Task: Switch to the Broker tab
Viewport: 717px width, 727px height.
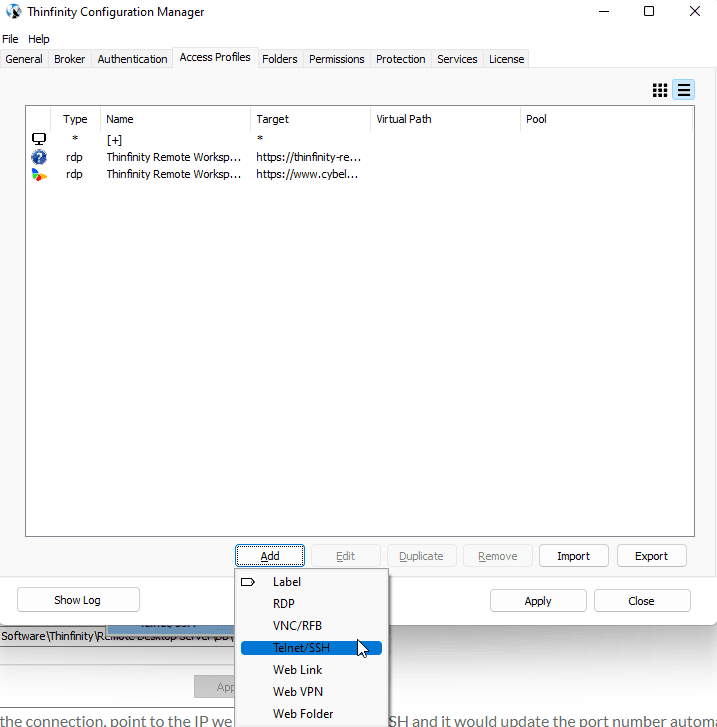Action: [70, 59]
